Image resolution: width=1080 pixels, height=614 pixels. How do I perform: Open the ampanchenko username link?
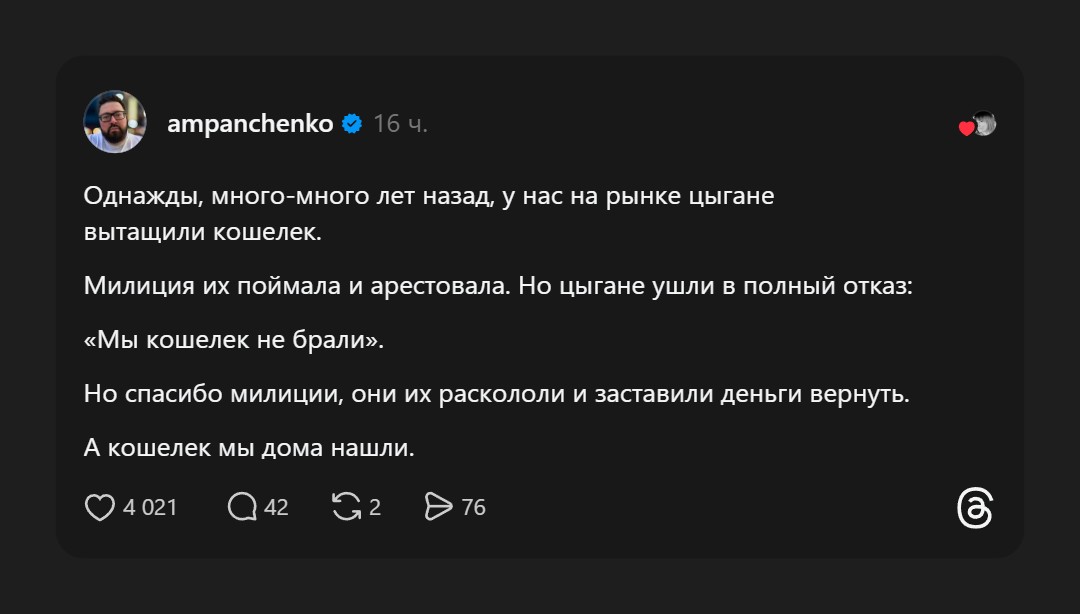click(250, 124)
